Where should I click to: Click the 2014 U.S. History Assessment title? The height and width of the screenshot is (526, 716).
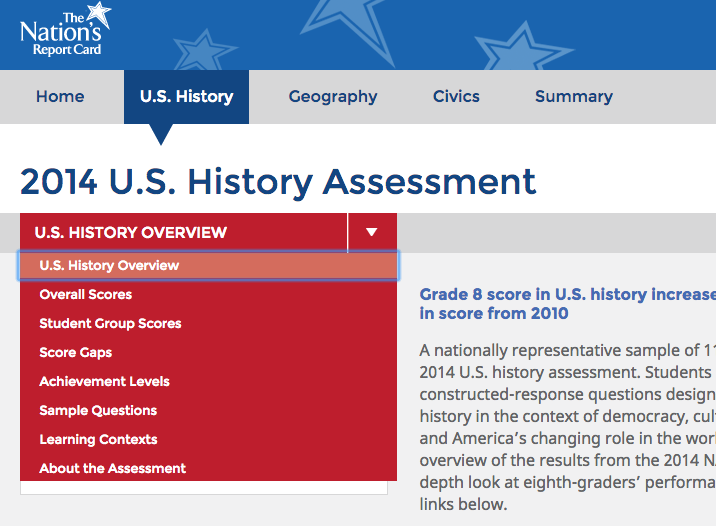278,182
